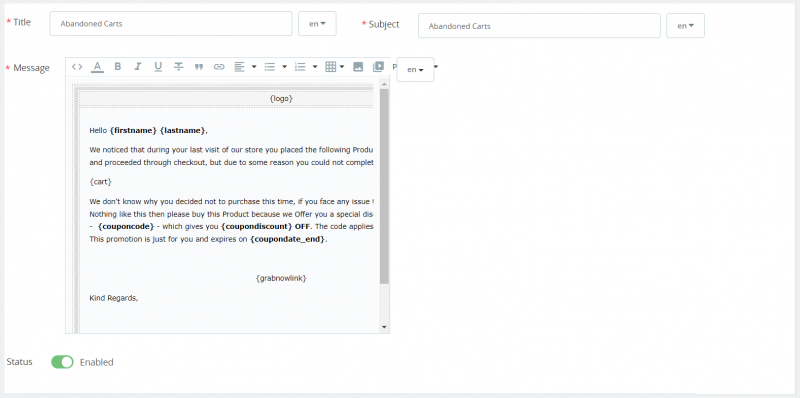800x398 pixels.
Task: Toggle bold formatting
Action: click(117, 67)
